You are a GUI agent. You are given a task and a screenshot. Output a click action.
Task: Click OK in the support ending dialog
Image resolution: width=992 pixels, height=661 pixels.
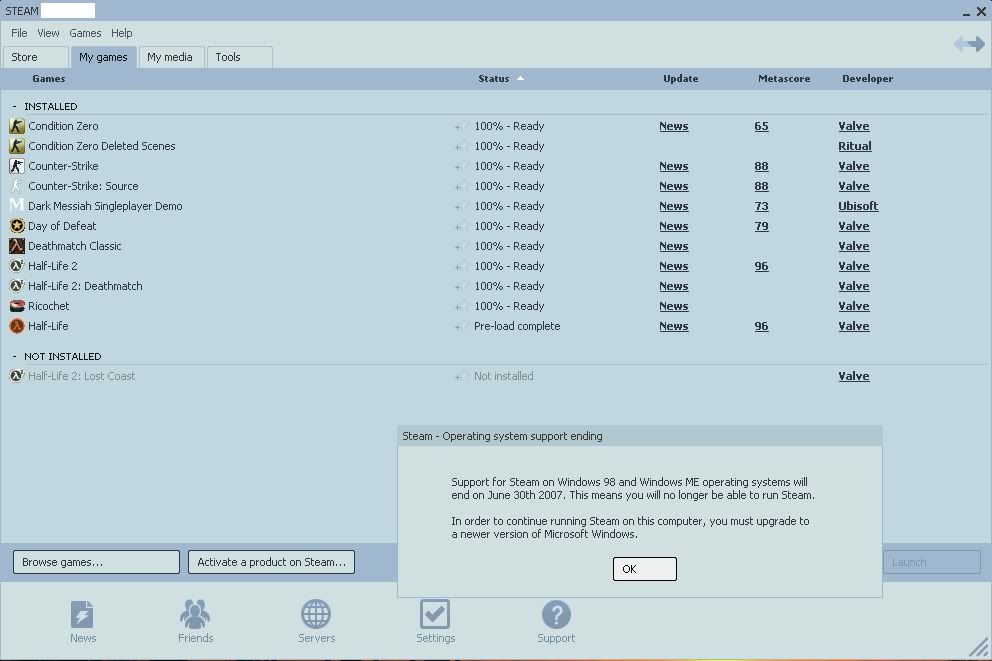coord(644,569)
